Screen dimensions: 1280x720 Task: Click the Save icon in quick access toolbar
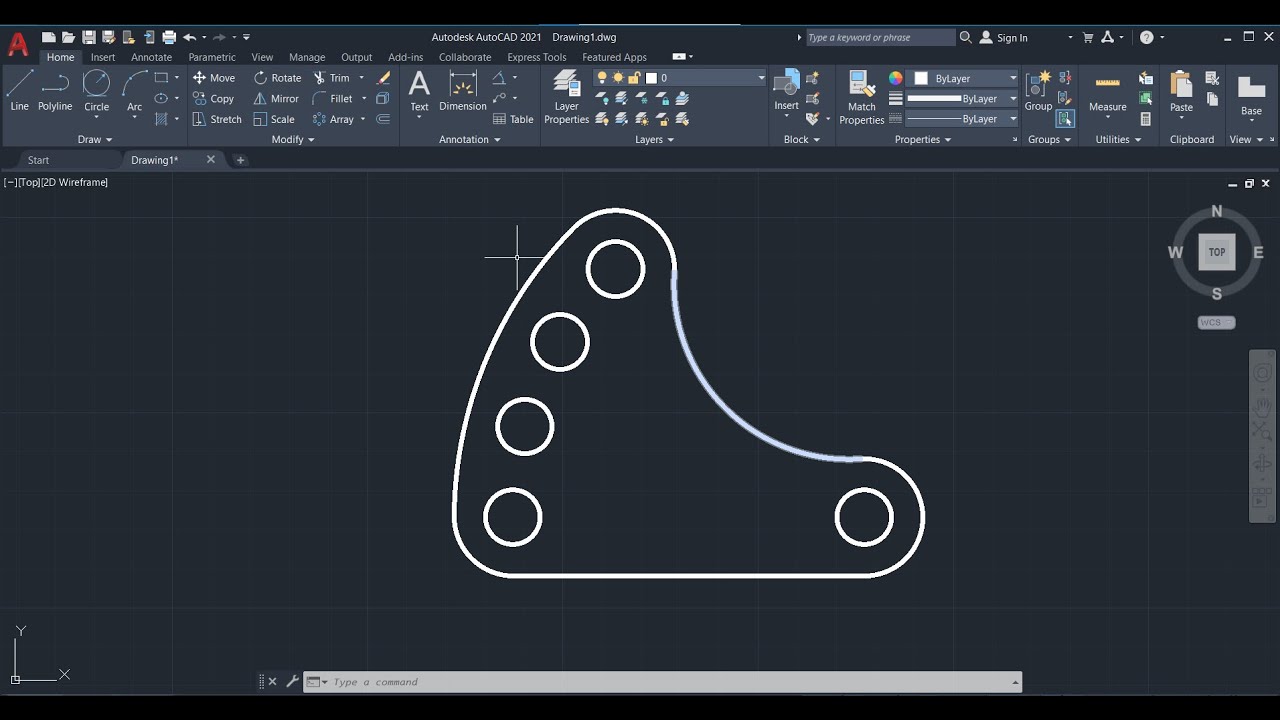pos(89,37)
